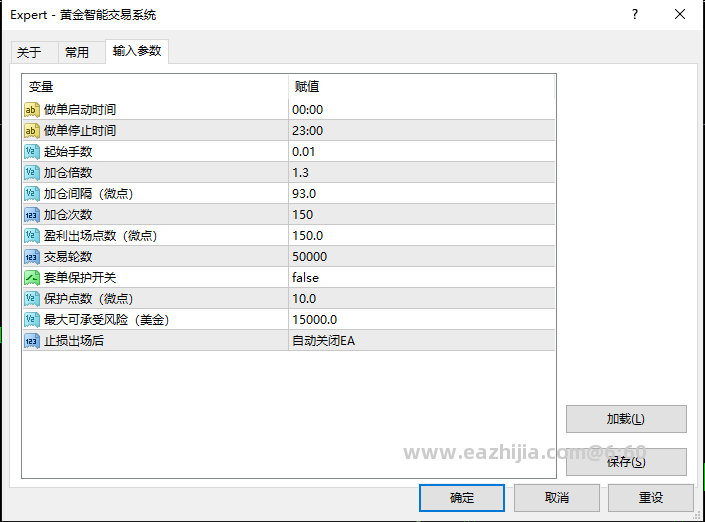The height and width of the screenshot is (522, 705).
Task: Click the double-type icon beside 加仓间隔（微点）
Action: (31, 194)
